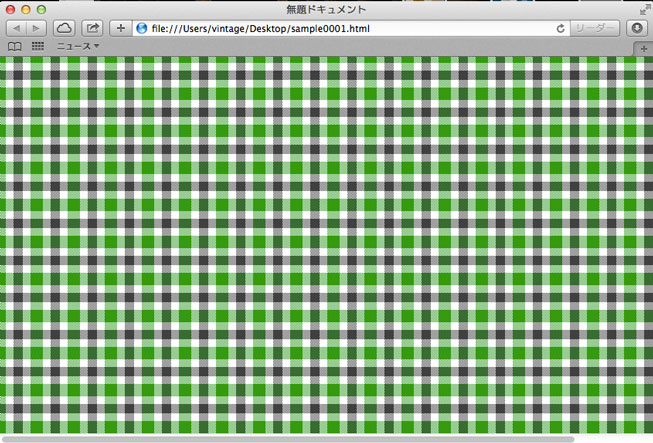Open a new tab with plus
The width and height of the screenshot is (653, 443).
pos(643,49)
